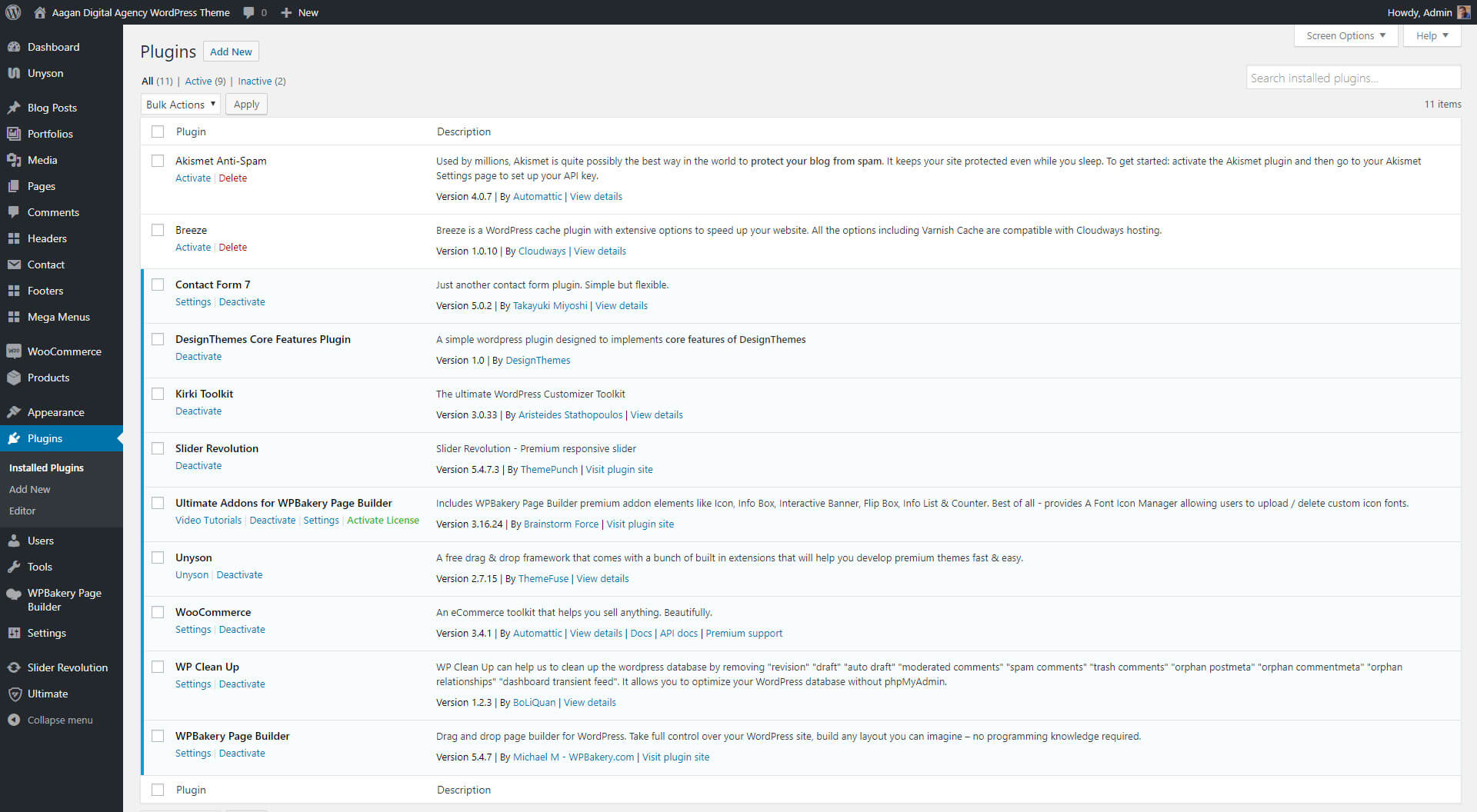Delete the Breeze plugin

pos(233,248)
